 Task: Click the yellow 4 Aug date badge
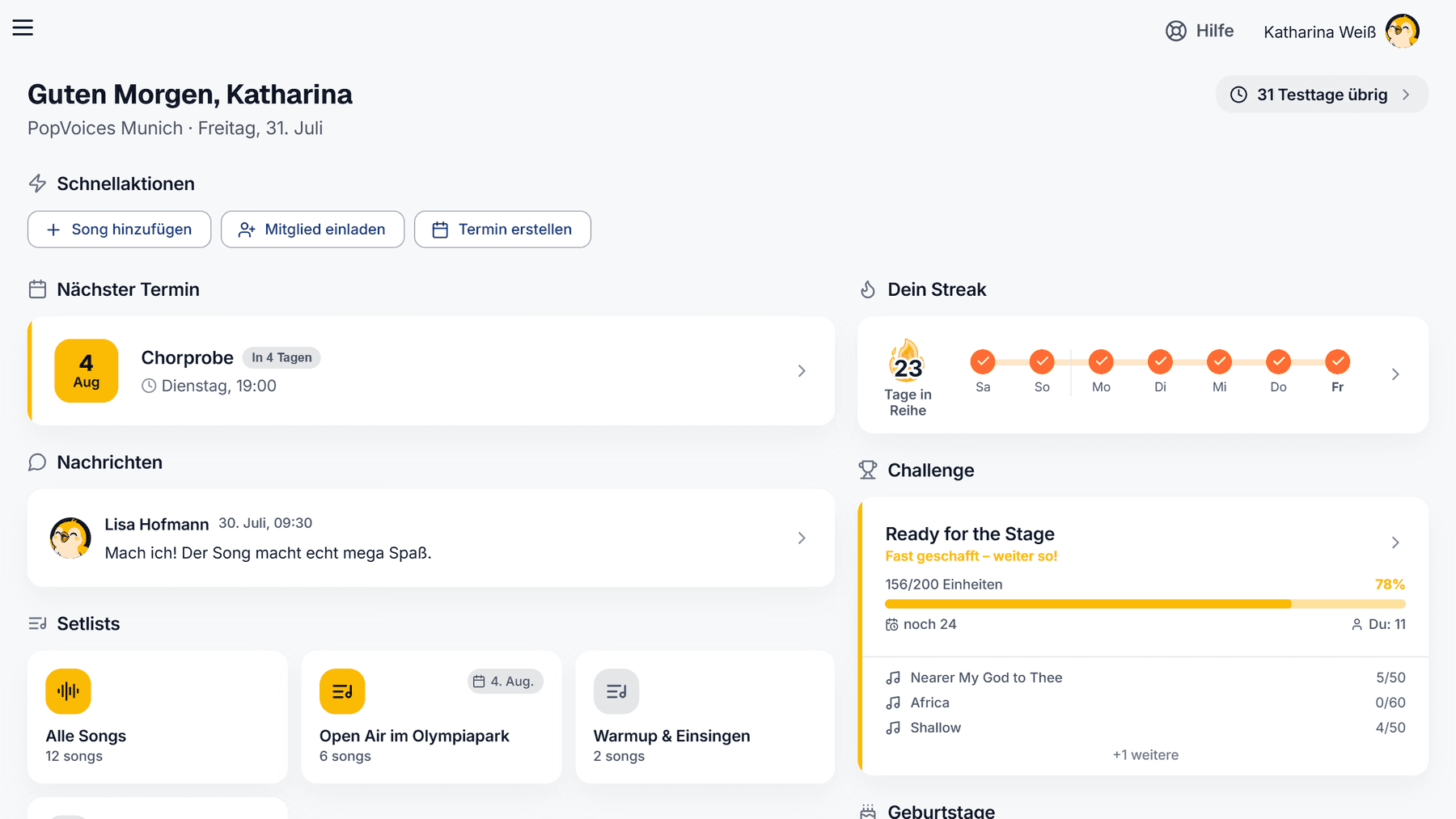(x=87, y=371)
